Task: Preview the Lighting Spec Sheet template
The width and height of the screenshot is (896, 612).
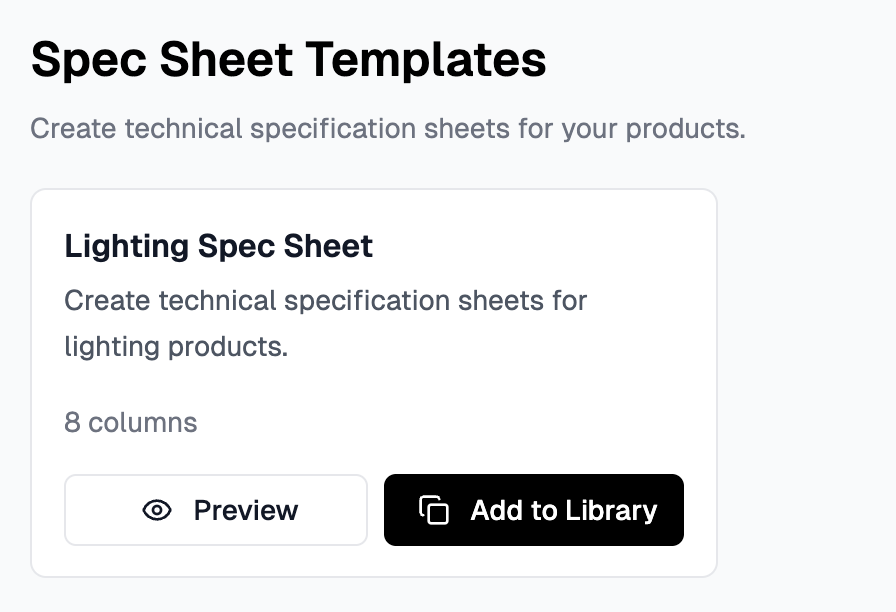Action: coord(216,510)
